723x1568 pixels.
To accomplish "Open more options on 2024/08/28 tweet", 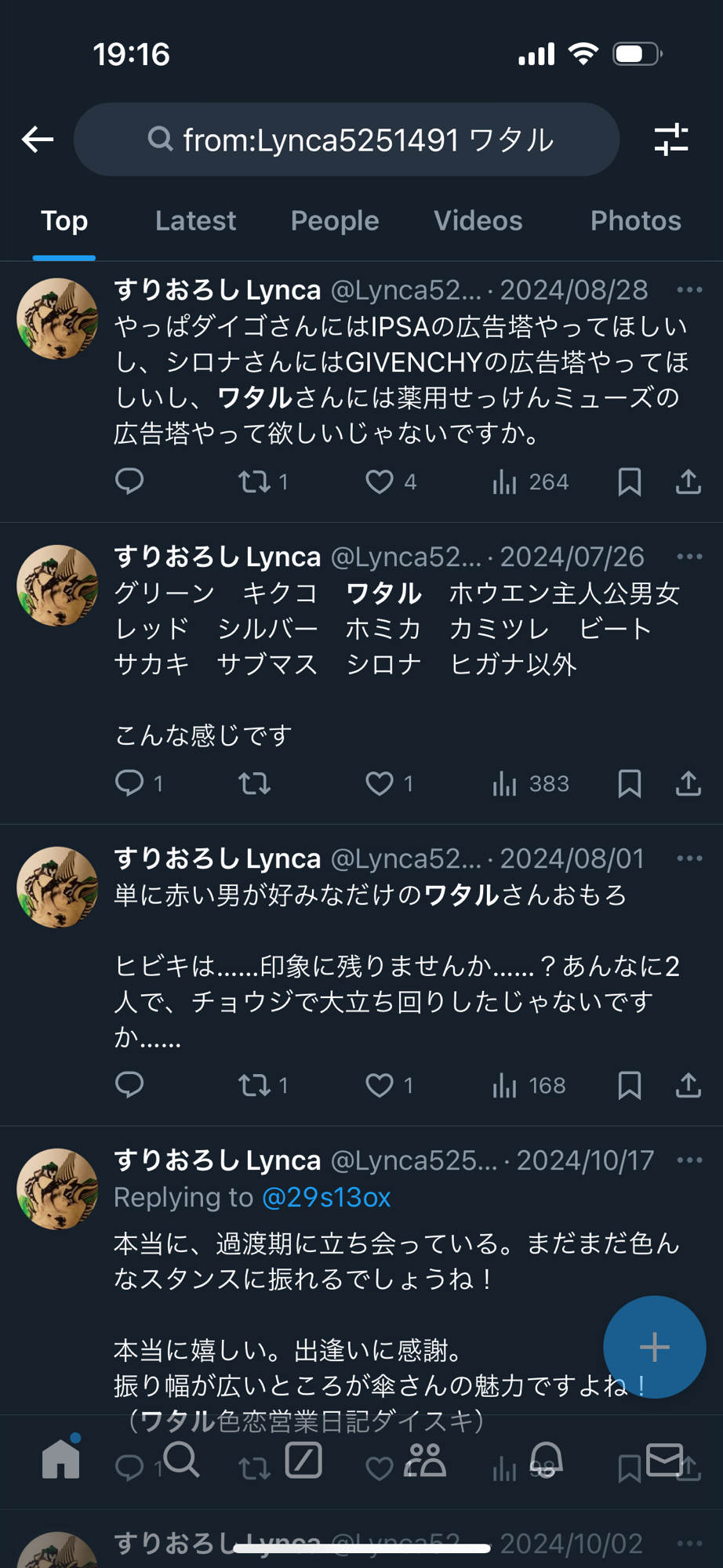I will [x=689, y=290].
